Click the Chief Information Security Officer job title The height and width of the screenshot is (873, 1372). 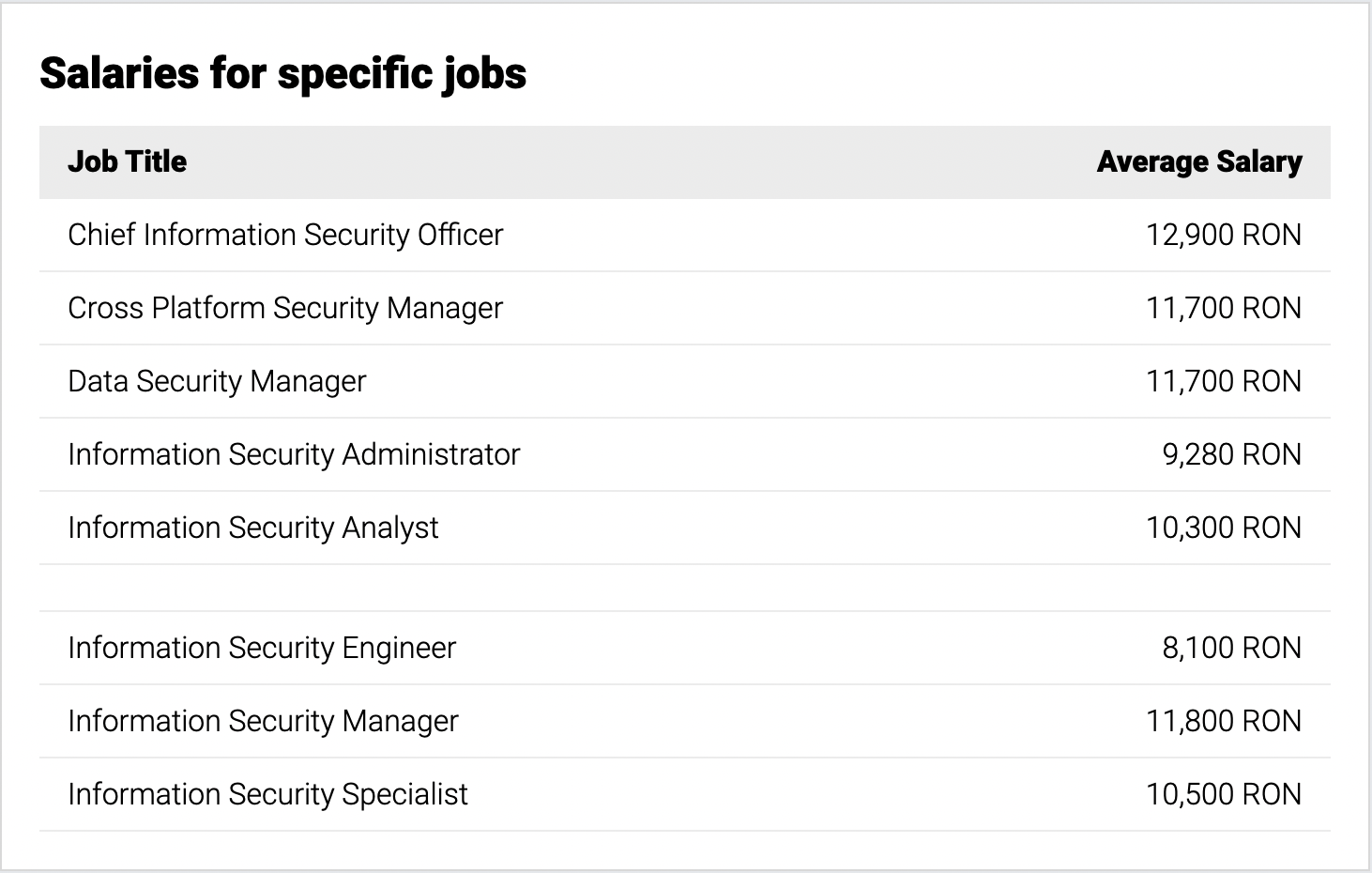(285, 235)
